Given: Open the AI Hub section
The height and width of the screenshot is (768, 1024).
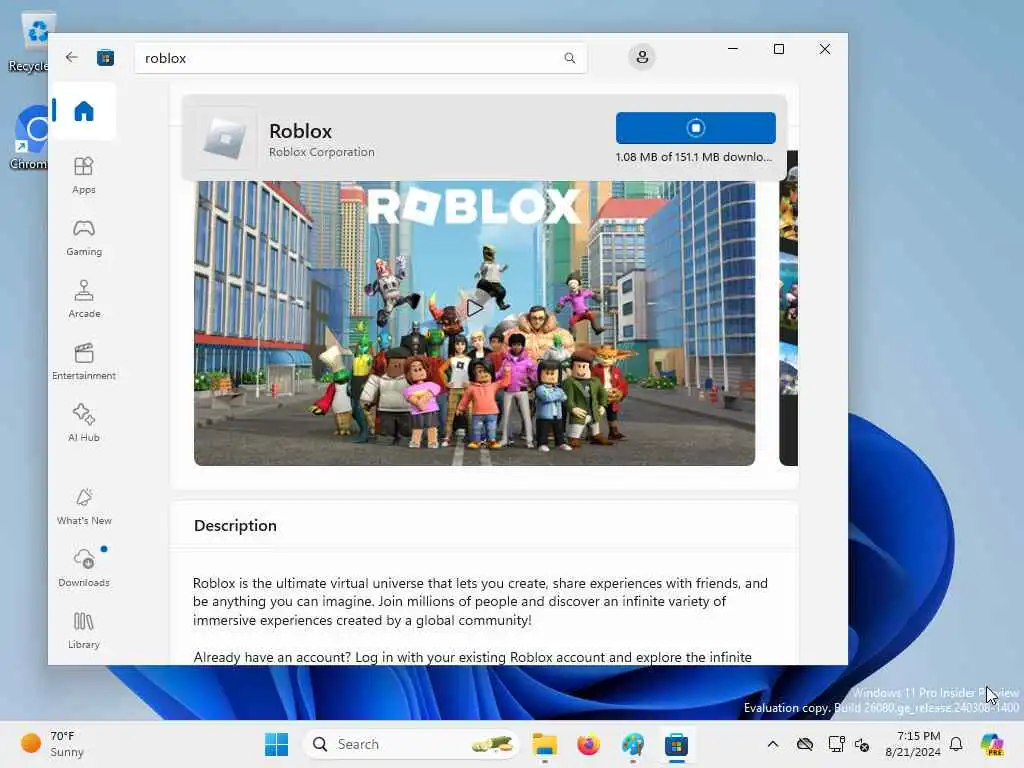Looking at the screenshot, I should click(x=84, y=423).
